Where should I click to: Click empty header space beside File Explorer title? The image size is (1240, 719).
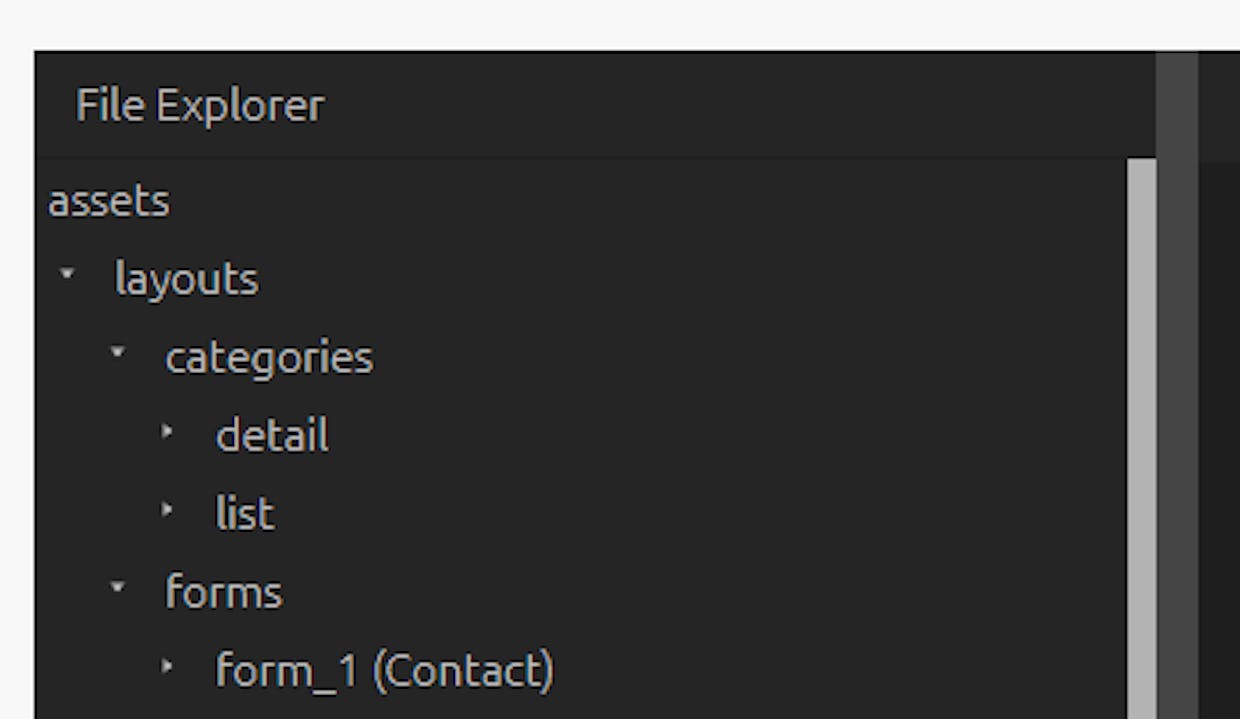point(740,106)
